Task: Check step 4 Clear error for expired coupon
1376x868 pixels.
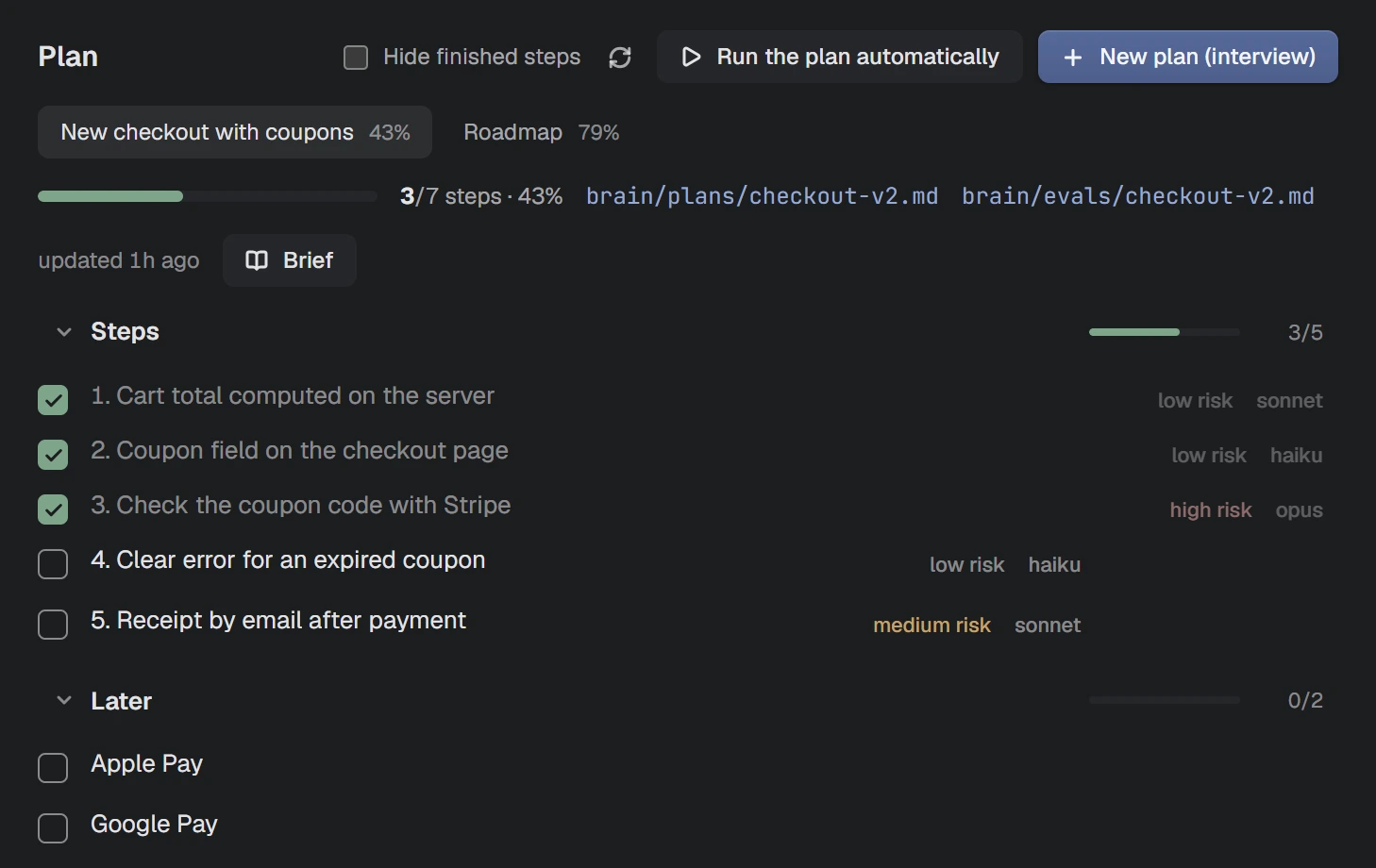Action: 53,564
